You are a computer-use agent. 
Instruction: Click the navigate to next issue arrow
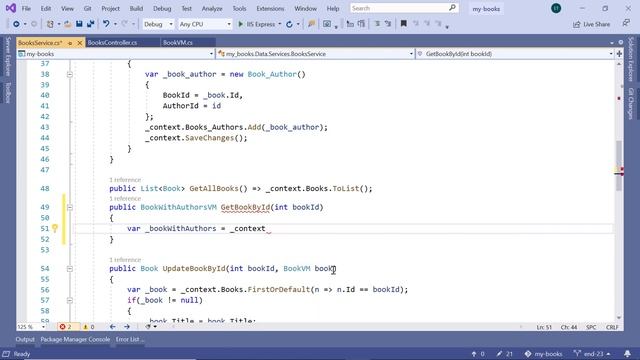(127, 327)
